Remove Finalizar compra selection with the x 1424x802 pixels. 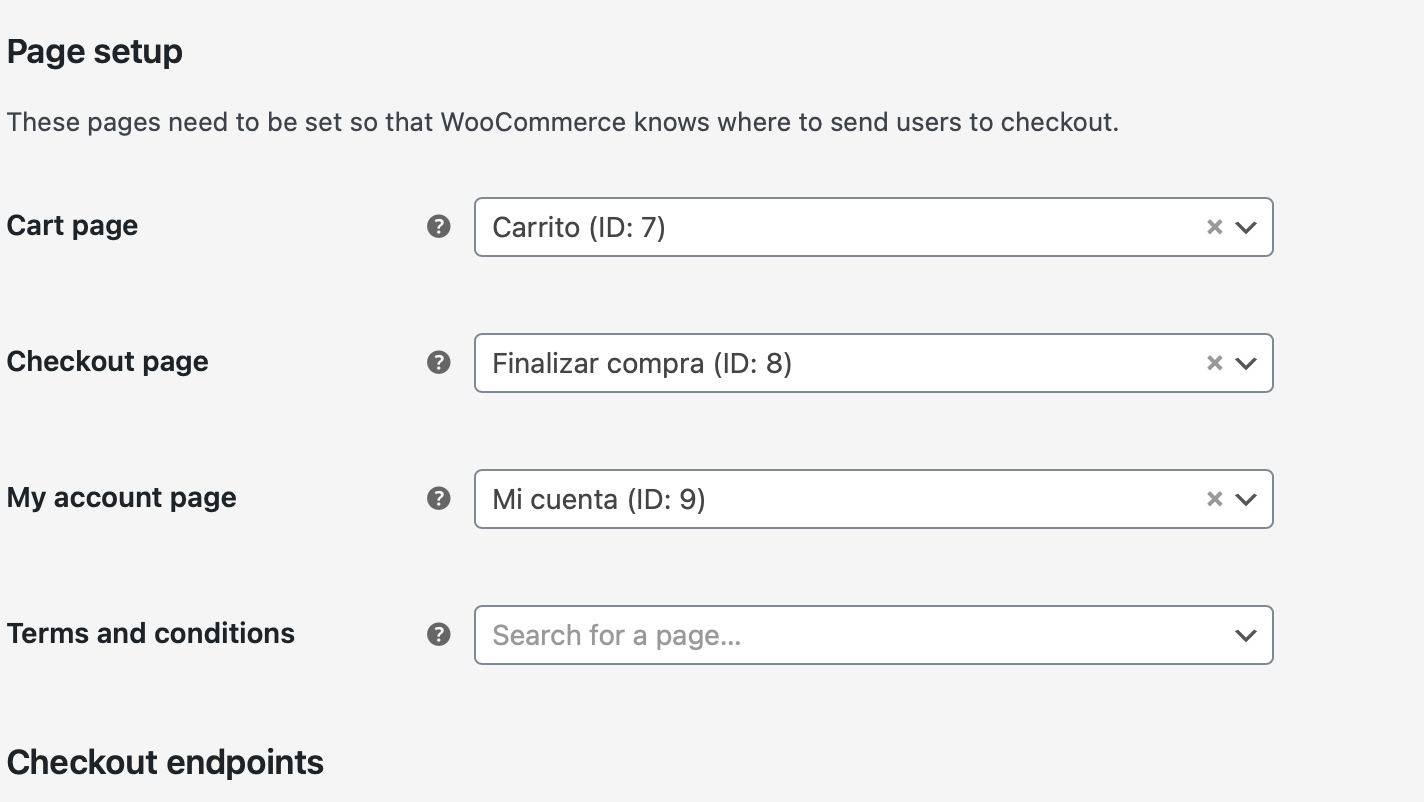pos(1214,363)
